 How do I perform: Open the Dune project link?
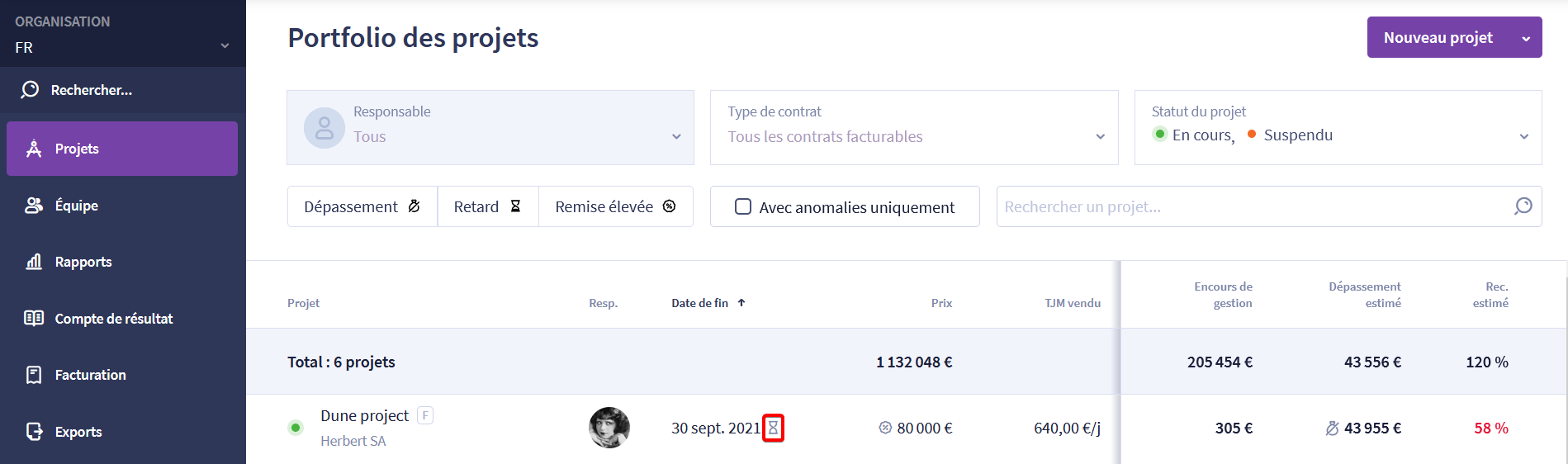(364, 415)
